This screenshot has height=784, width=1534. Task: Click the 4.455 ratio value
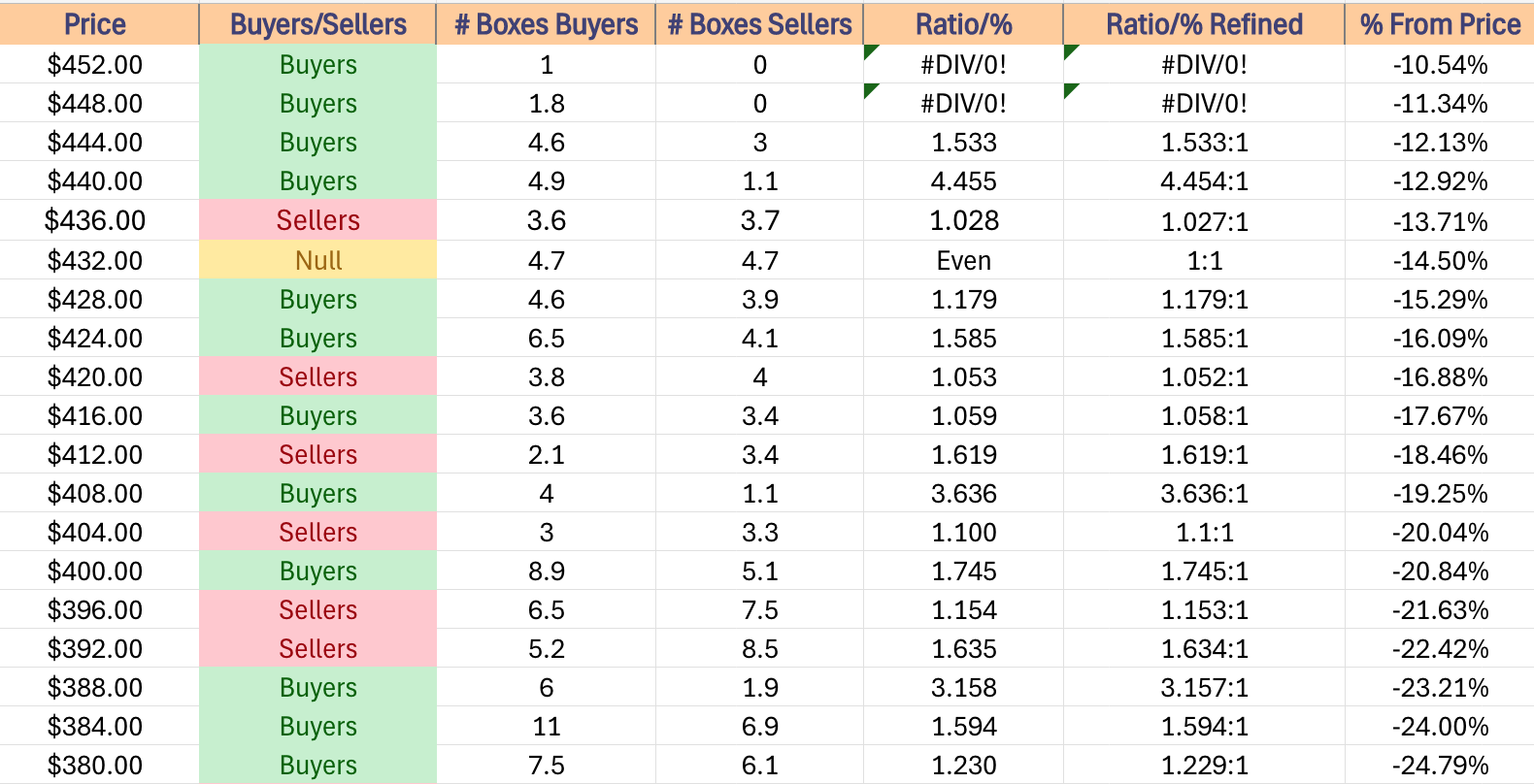964,181
